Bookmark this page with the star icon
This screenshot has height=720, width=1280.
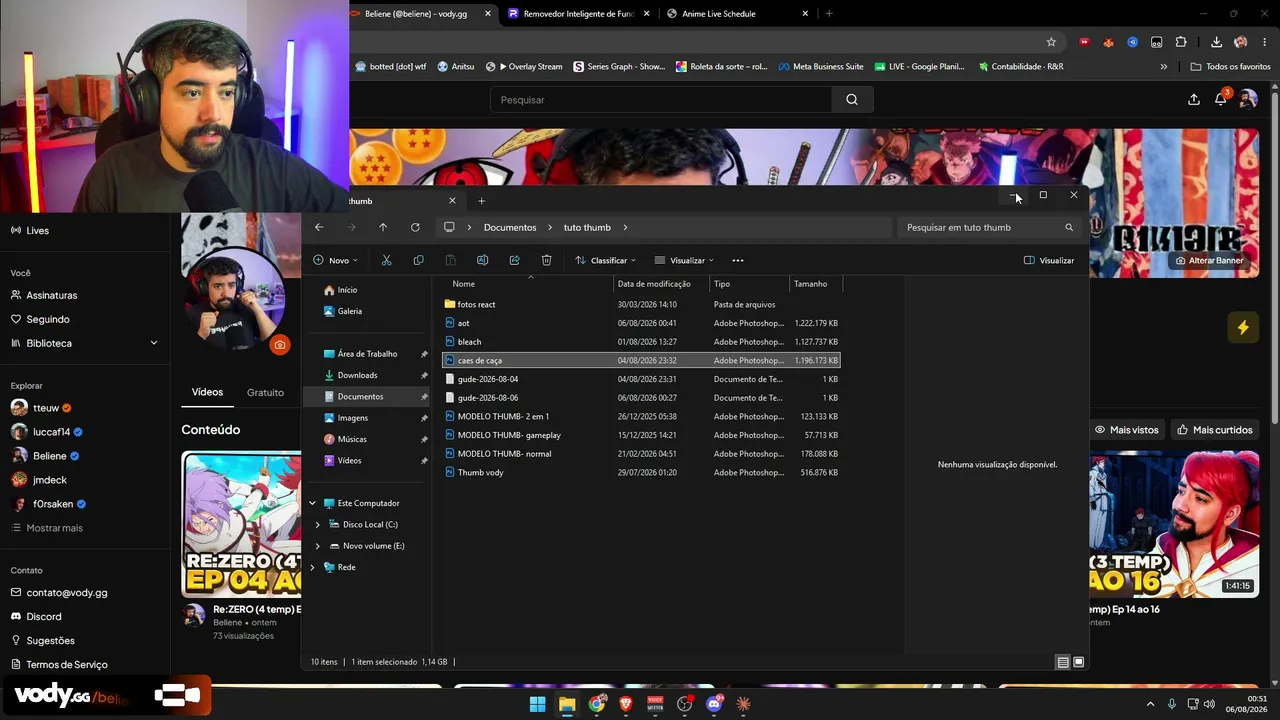pos(1051,42)
